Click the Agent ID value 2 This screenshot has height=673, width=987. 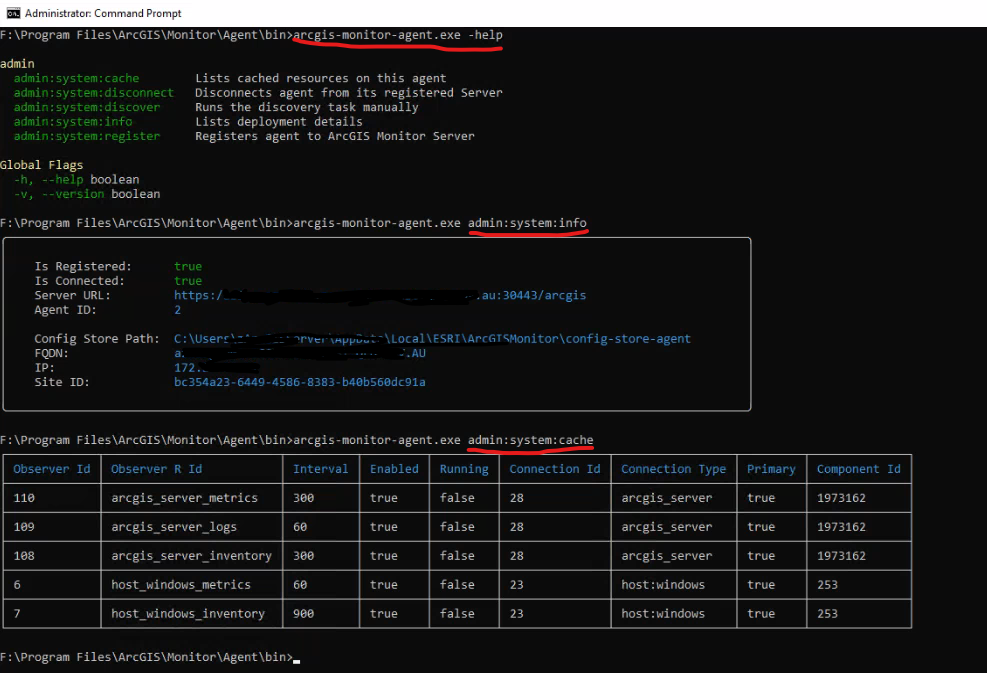pos(178,309)
